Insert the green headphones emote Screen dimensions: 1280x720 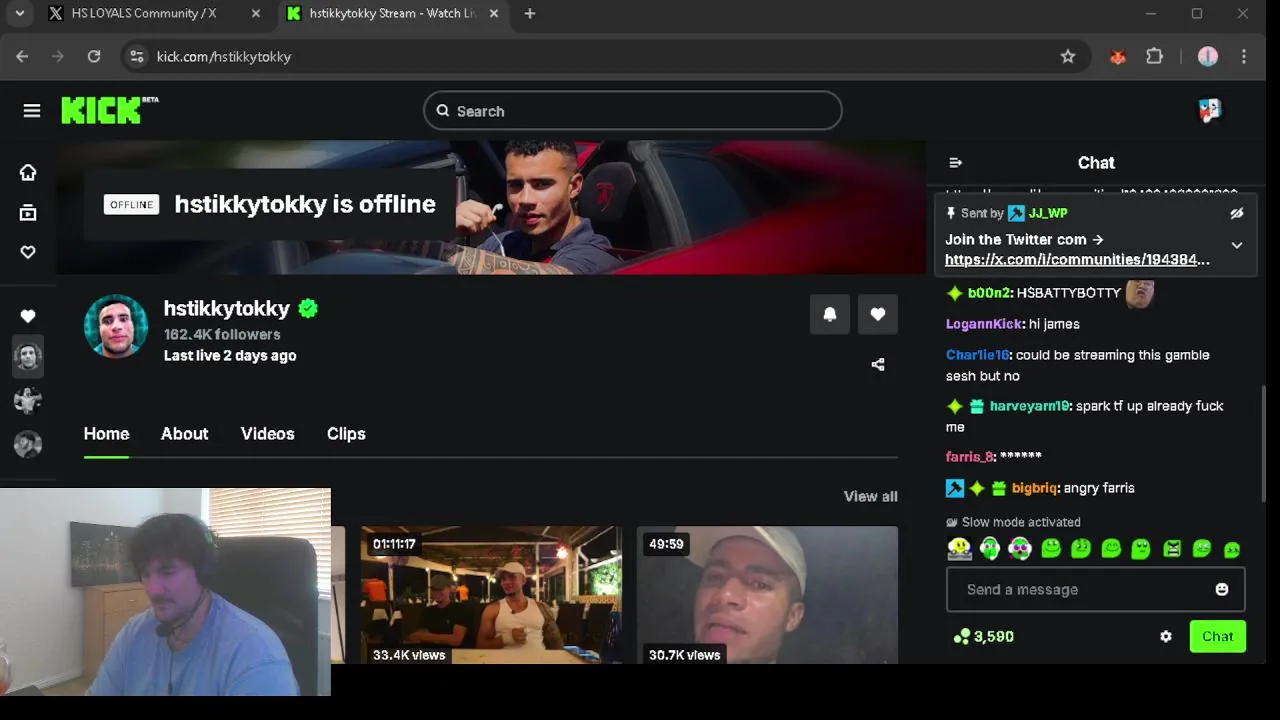pos(990,548)
